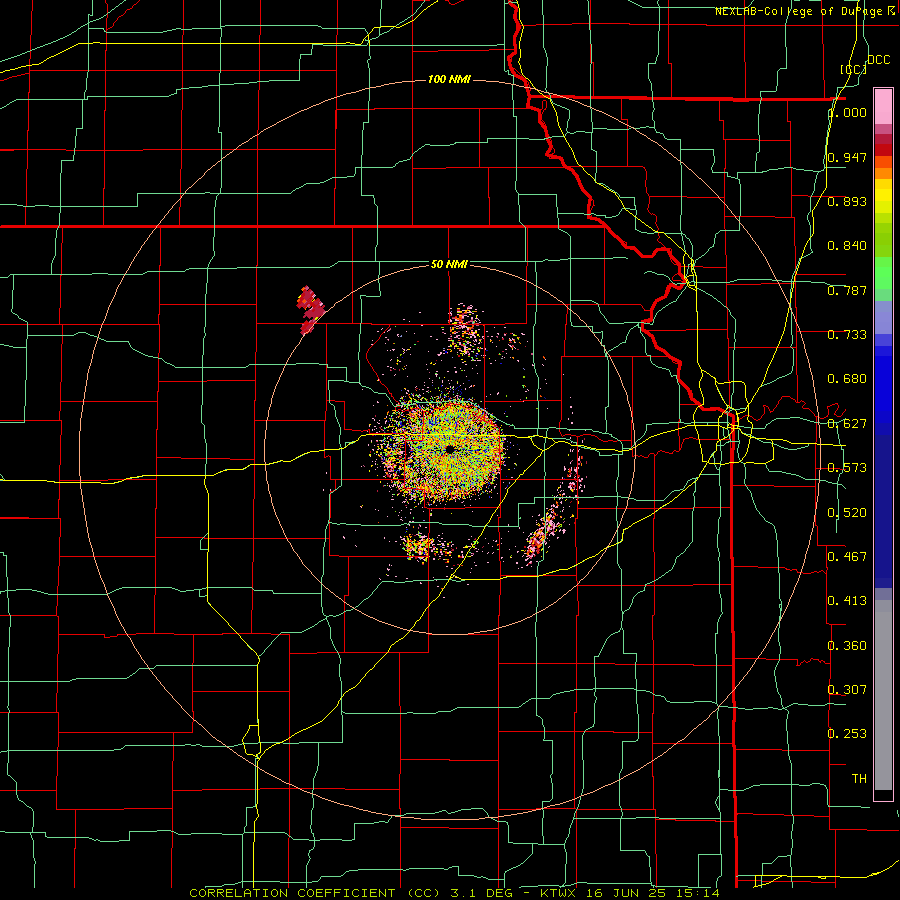Click the NEXLAB-College of DuPage label
The width and height of the screenshot is (900, 900).
[804, 11]
